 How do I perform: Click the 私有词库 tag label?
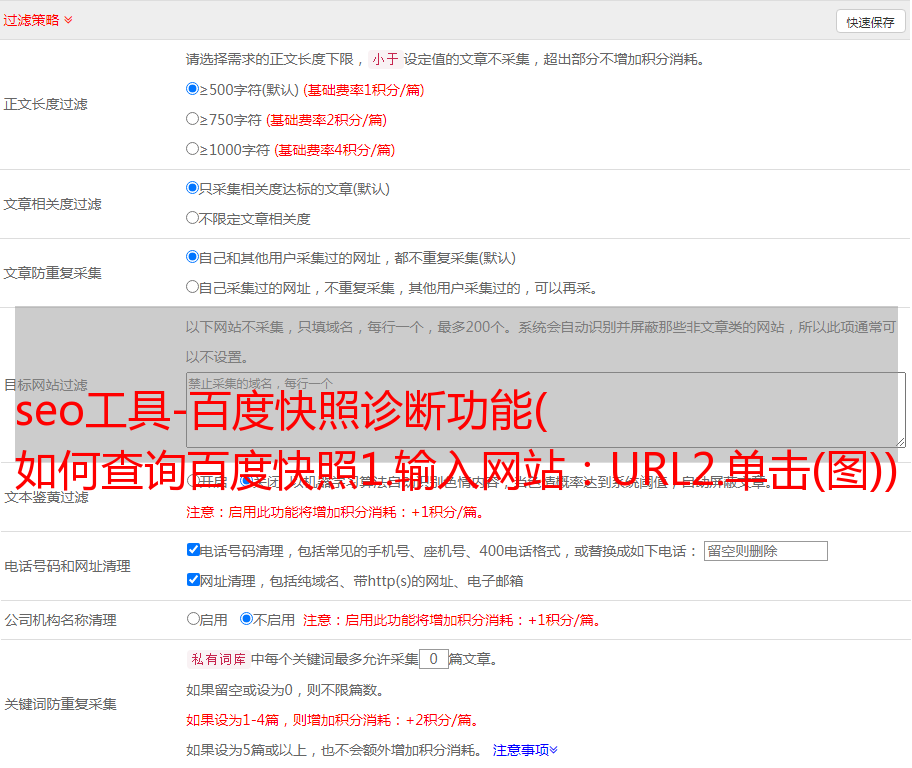click(216, 659)
